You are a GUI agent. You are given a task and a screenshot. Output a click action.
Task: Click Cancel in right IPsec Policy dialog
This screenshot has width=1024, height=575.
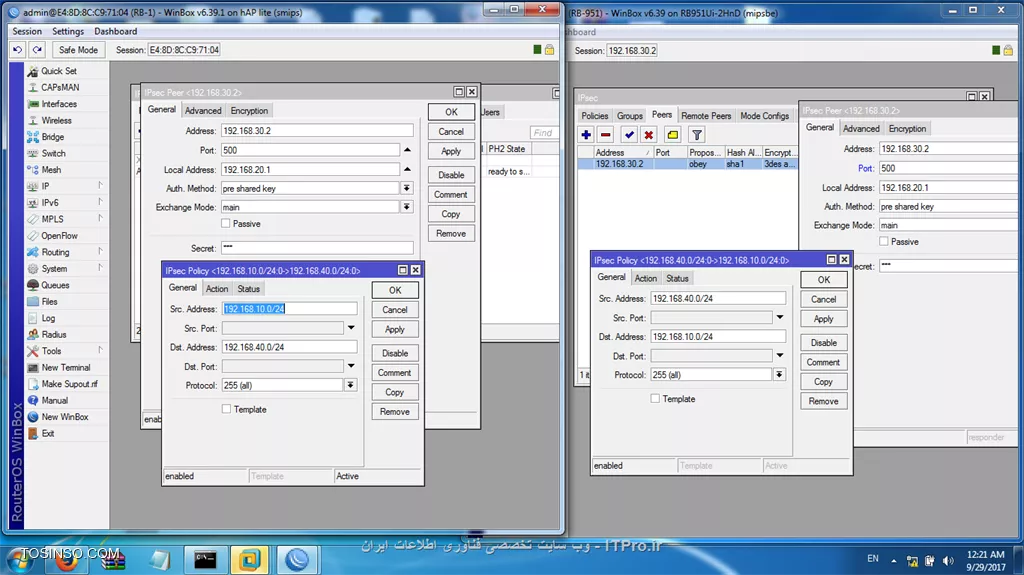(824, 299)
